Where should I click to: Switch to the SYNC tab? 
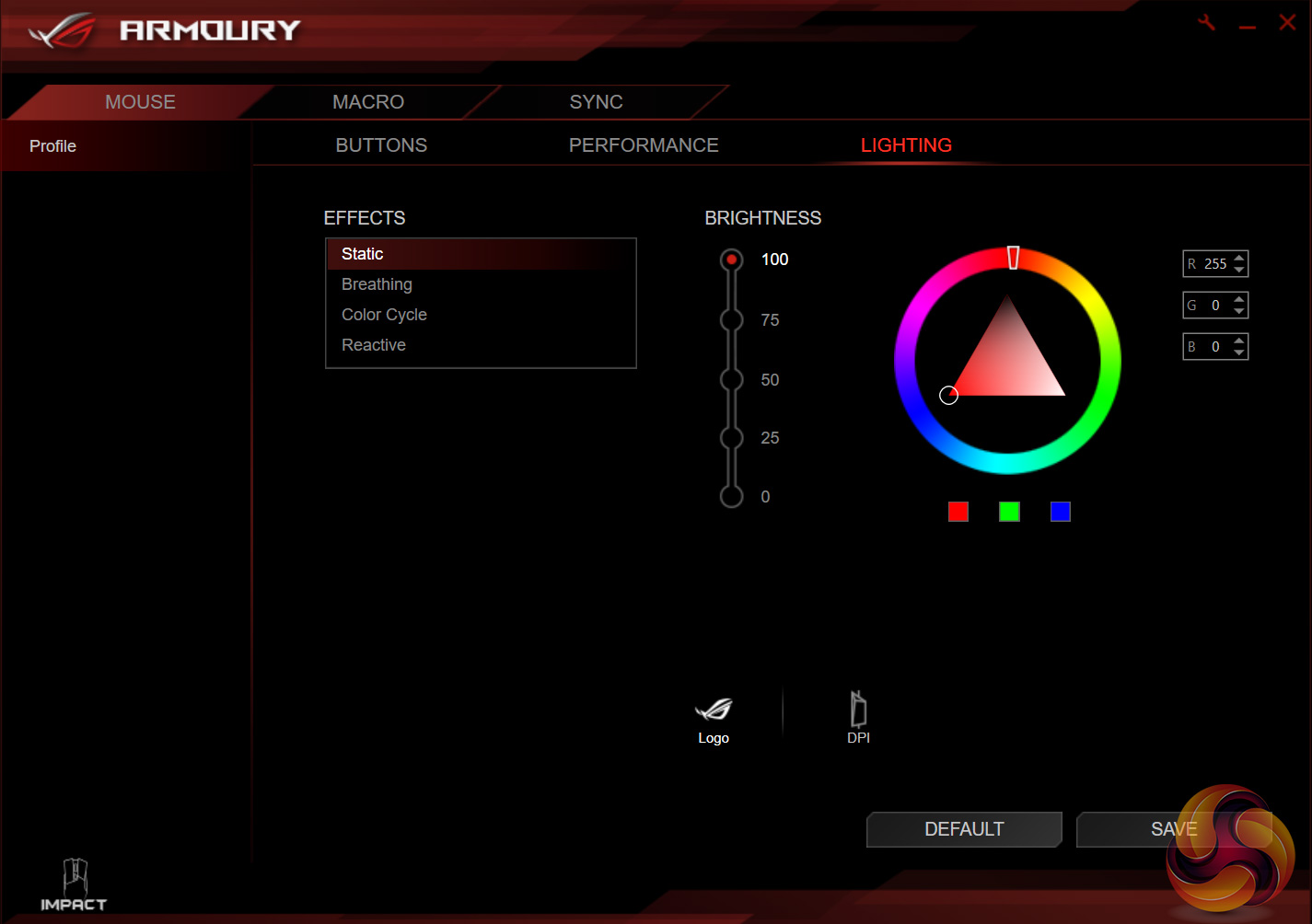coord(597,102)
